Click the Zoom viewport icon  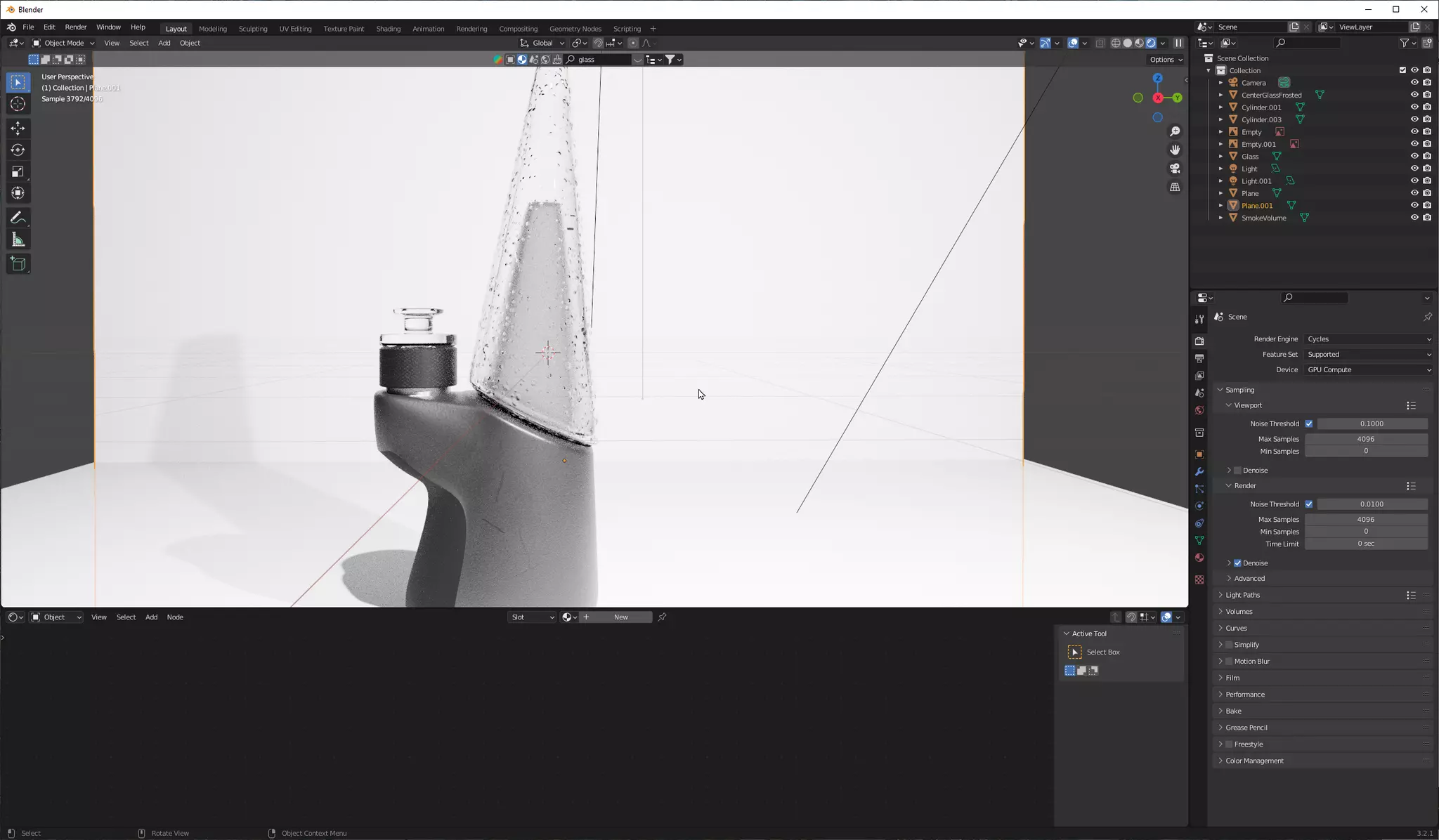[1175, 131]
